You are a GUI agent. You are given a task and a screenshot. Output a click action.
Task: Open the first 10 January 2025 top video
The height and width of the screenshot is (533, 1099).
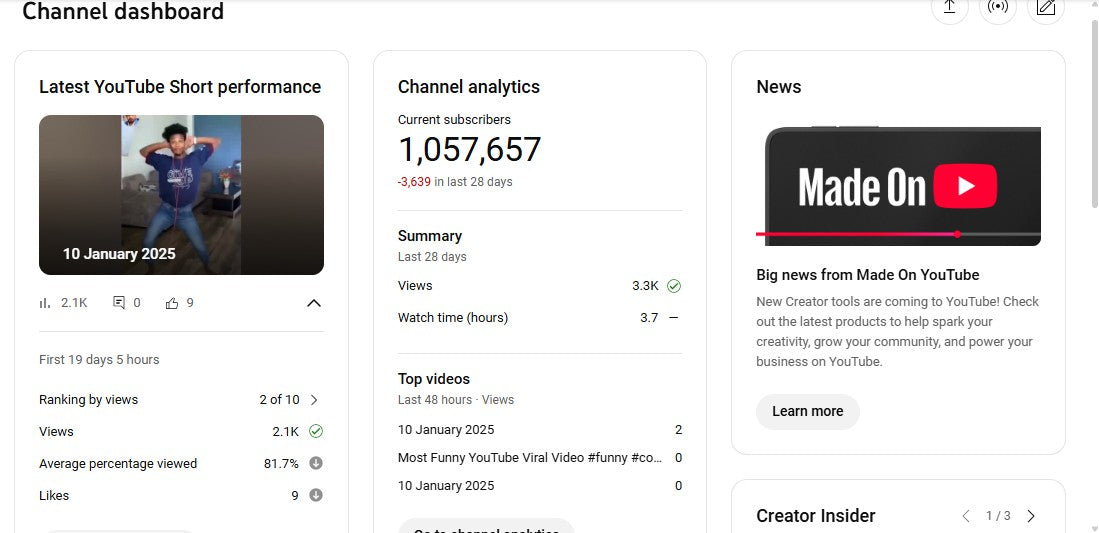[446, 430]
